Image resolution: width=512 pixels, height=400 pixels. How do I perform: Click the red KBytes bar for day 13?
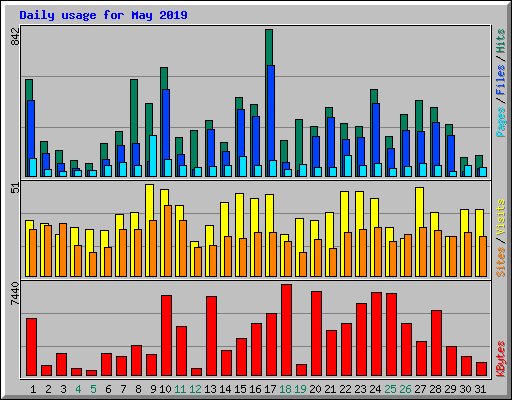(x=211, y=336)
